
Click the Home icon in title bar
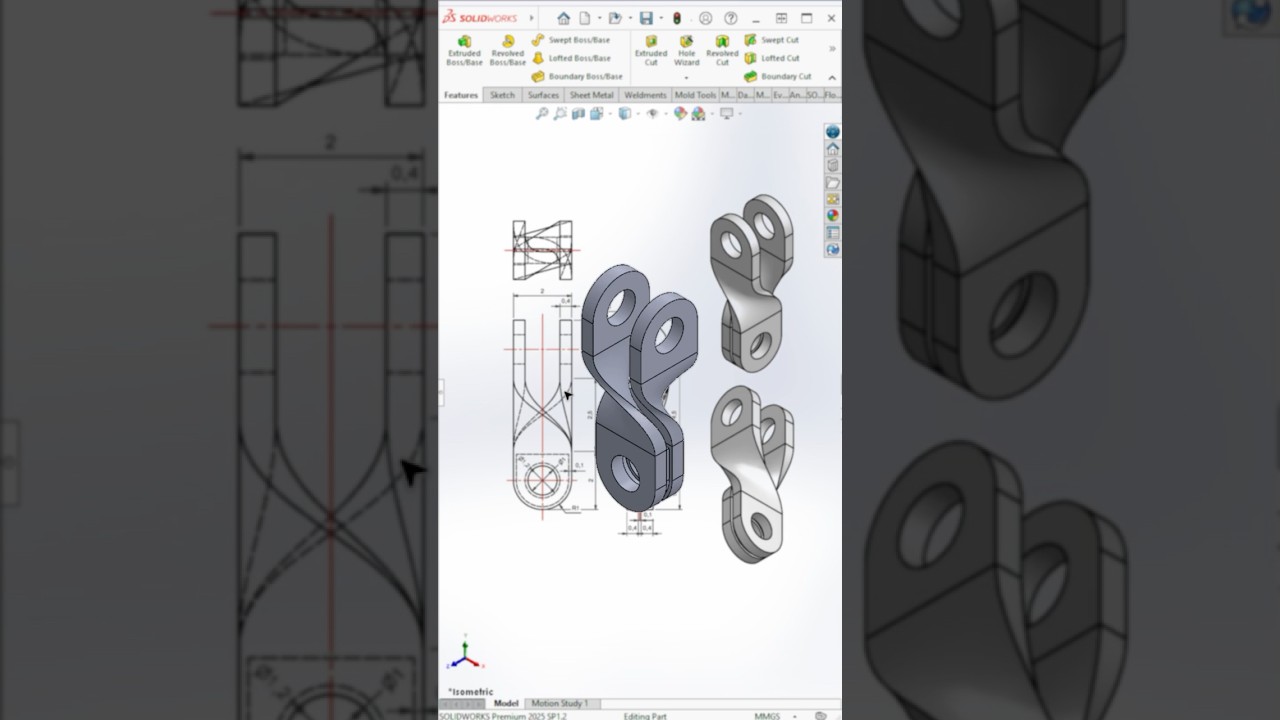(563, 18)
